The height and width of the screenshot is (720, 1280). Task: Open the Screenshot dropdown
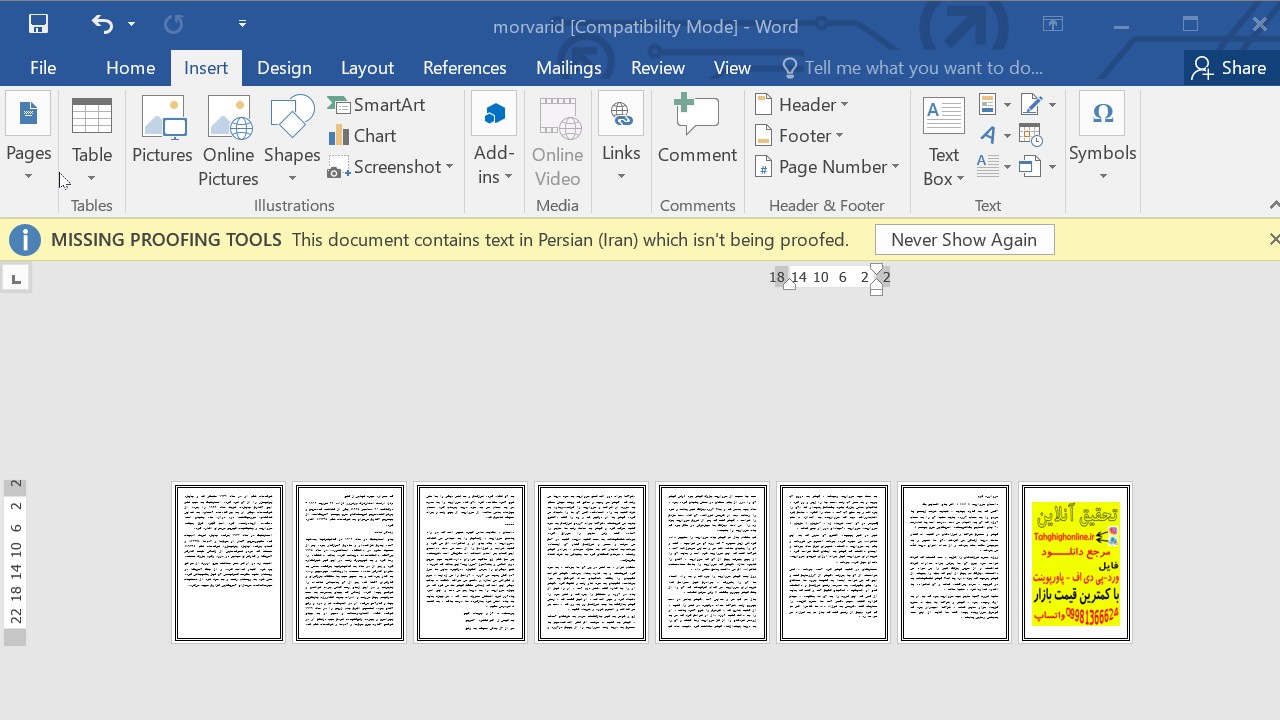[x=390, y=167]
